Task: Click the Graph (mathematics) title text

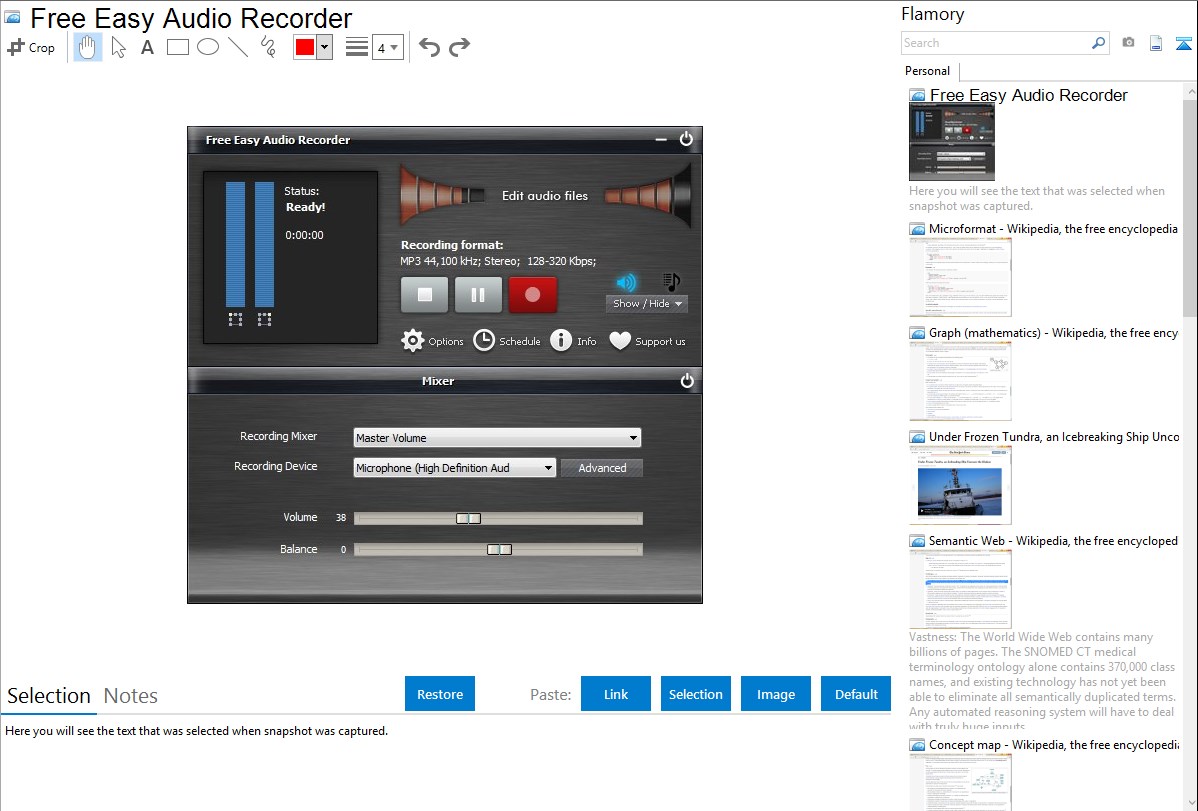Action: pyautogui.click(x=1053, y=333)
